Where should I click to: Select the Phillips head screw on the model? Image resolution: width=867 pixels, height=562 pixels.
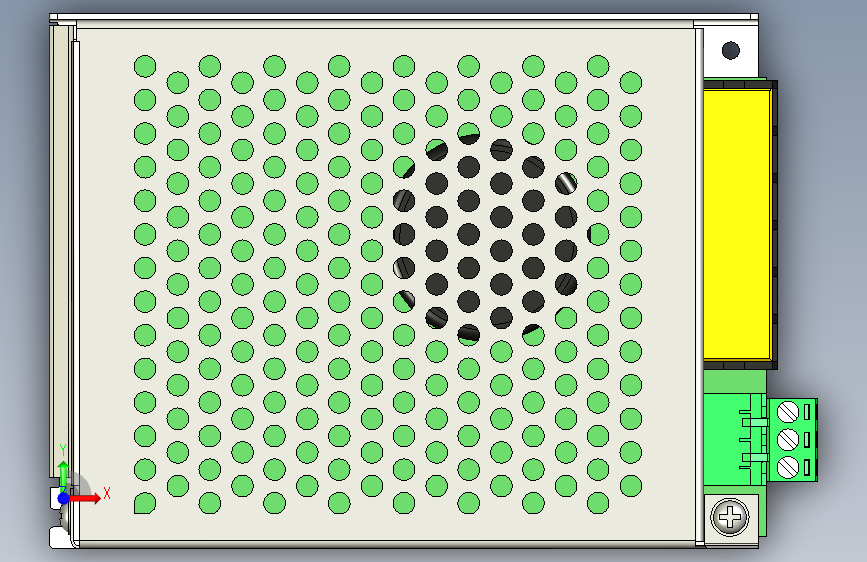(730, 517)
